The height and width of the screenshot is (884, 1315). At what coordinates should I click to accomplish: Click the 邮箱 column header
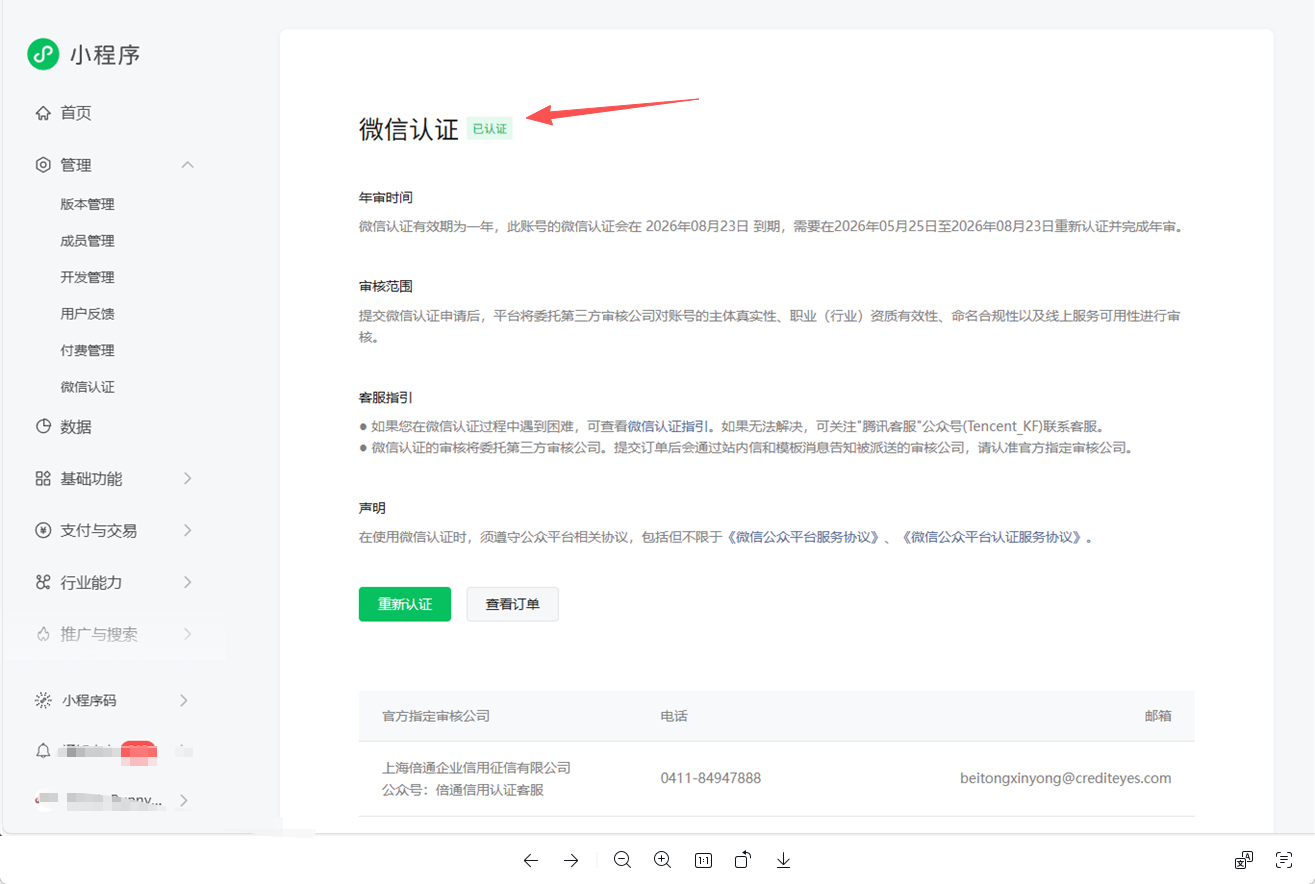(1158, 716)
